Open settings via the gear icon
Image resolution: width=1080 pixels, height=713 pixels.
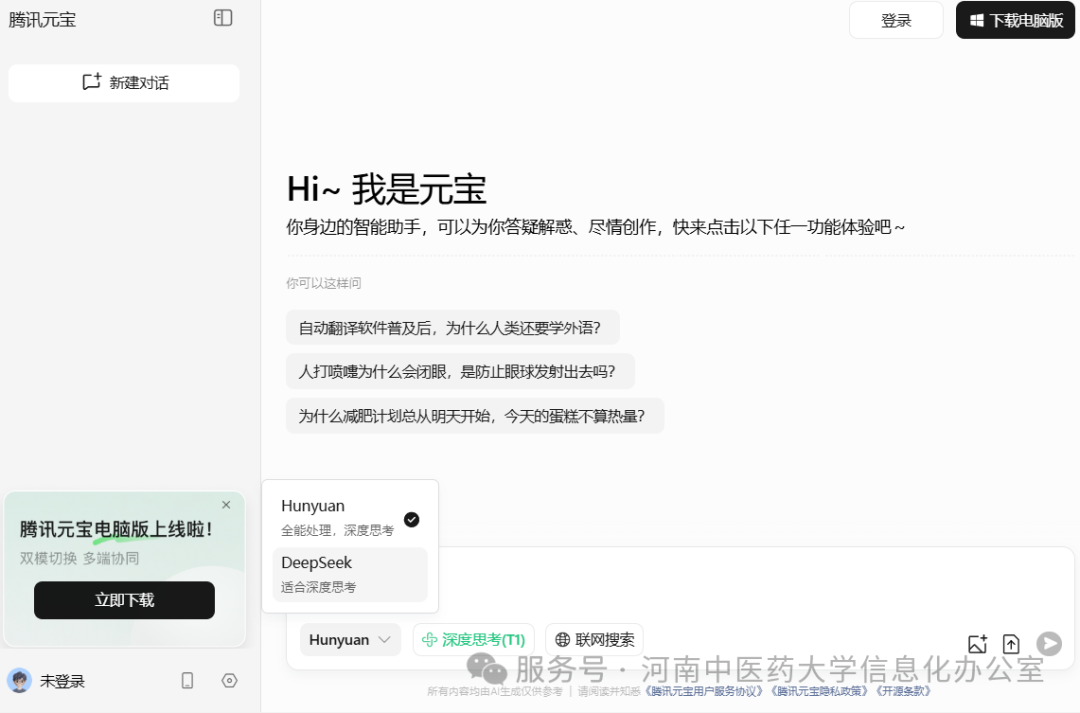229,681
